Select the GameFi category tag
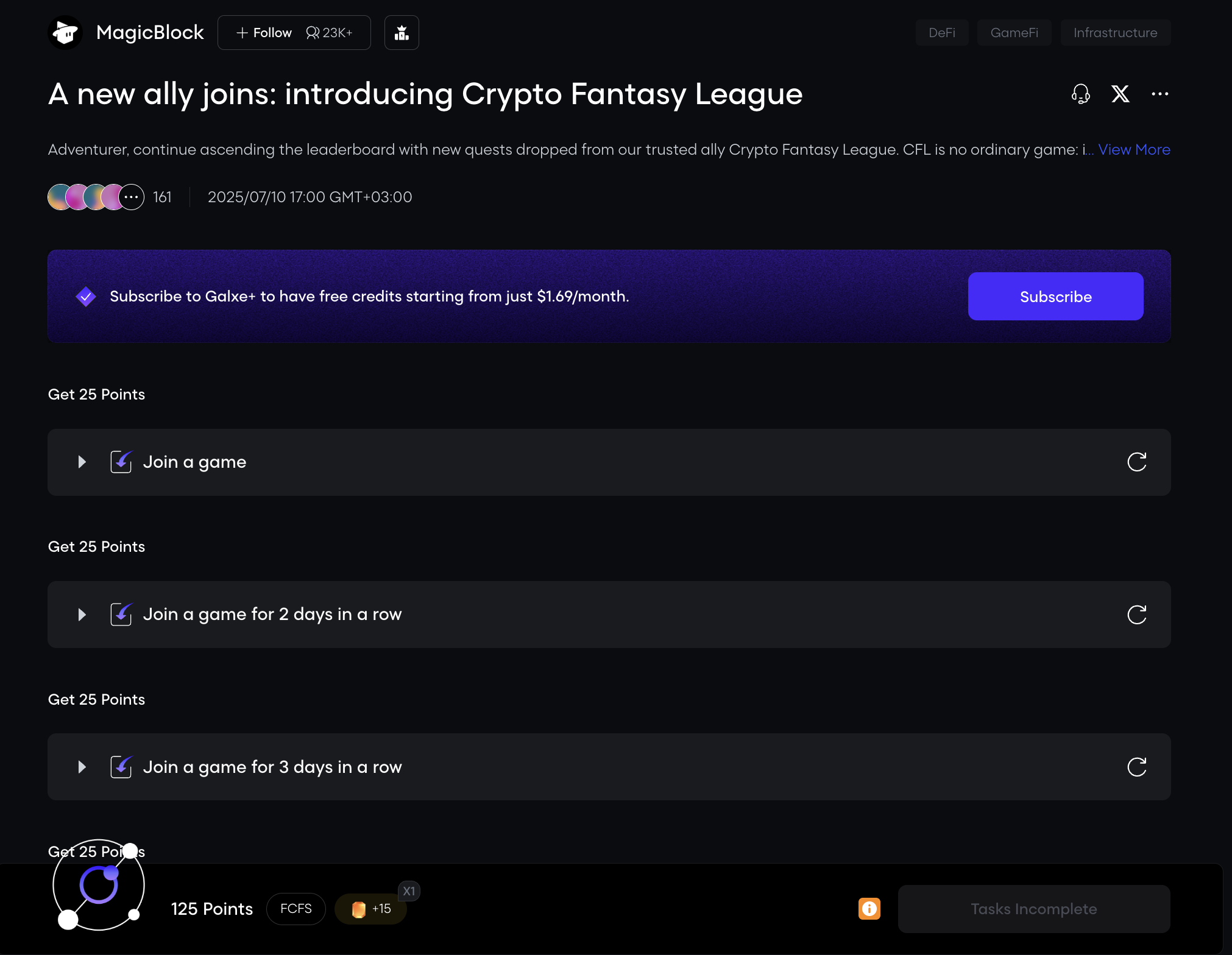Screen dimensions: 1232x955 [x=1014, y=33]
